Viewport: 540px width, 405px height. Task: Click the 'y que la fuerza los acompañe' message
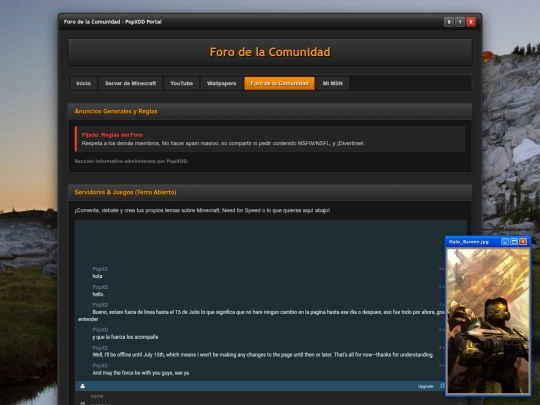click(x=125, y=337)
